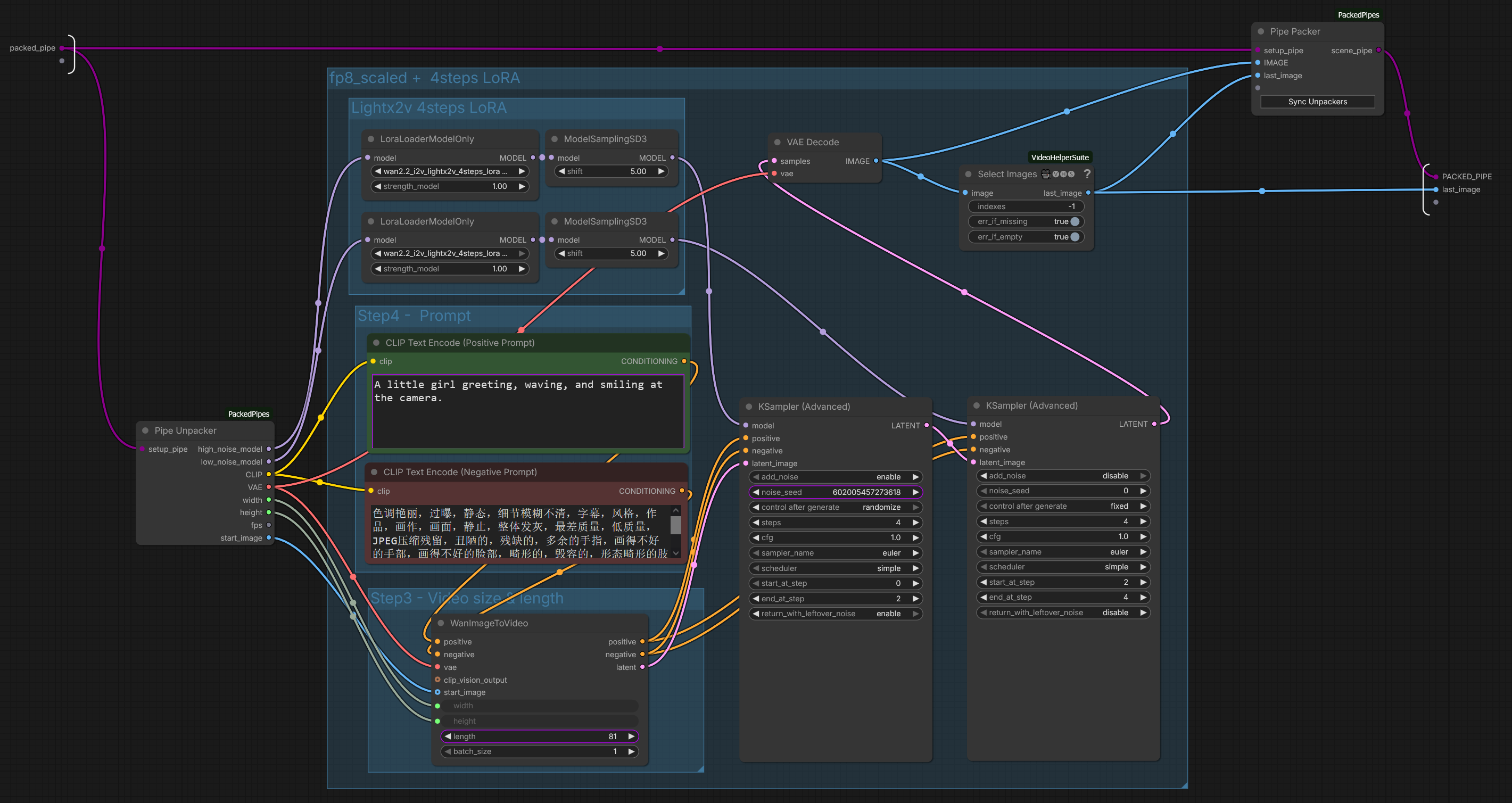Open return_with_leftover_noise dropdown set to disable
This screenshot has height=803, width=1512.
1063,612
